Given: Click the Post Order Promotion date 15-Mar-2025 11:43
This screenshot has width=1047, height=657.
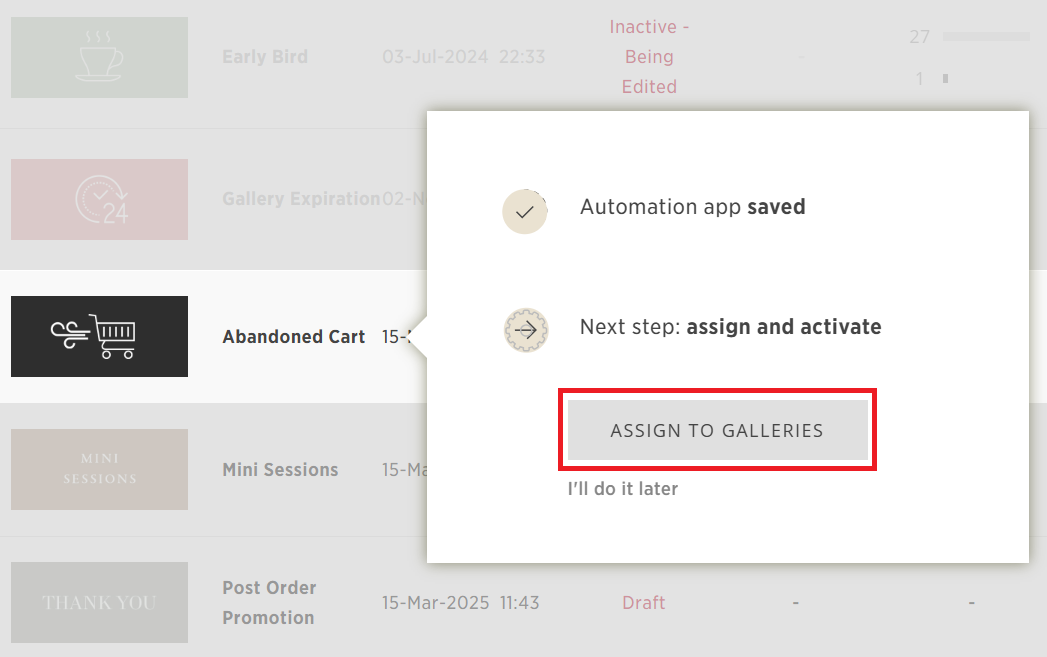Looking at the screenshot, I should coord(461,602).
